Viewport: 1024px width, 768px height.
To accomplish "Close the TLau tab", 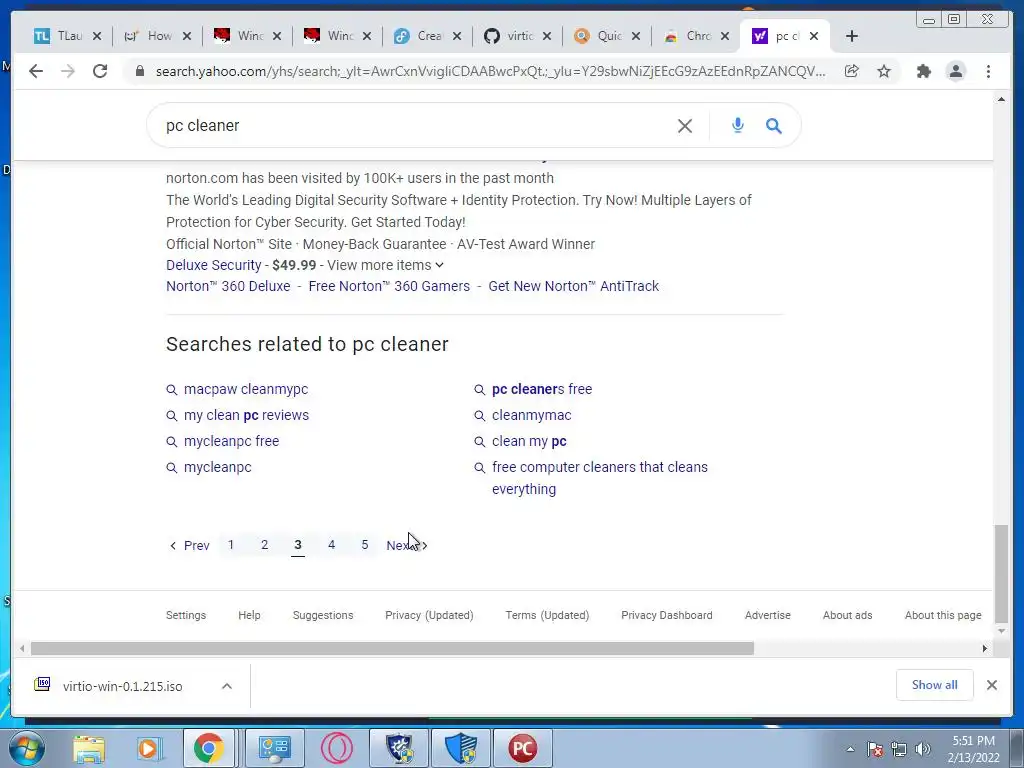I will [x=97, y=36].
